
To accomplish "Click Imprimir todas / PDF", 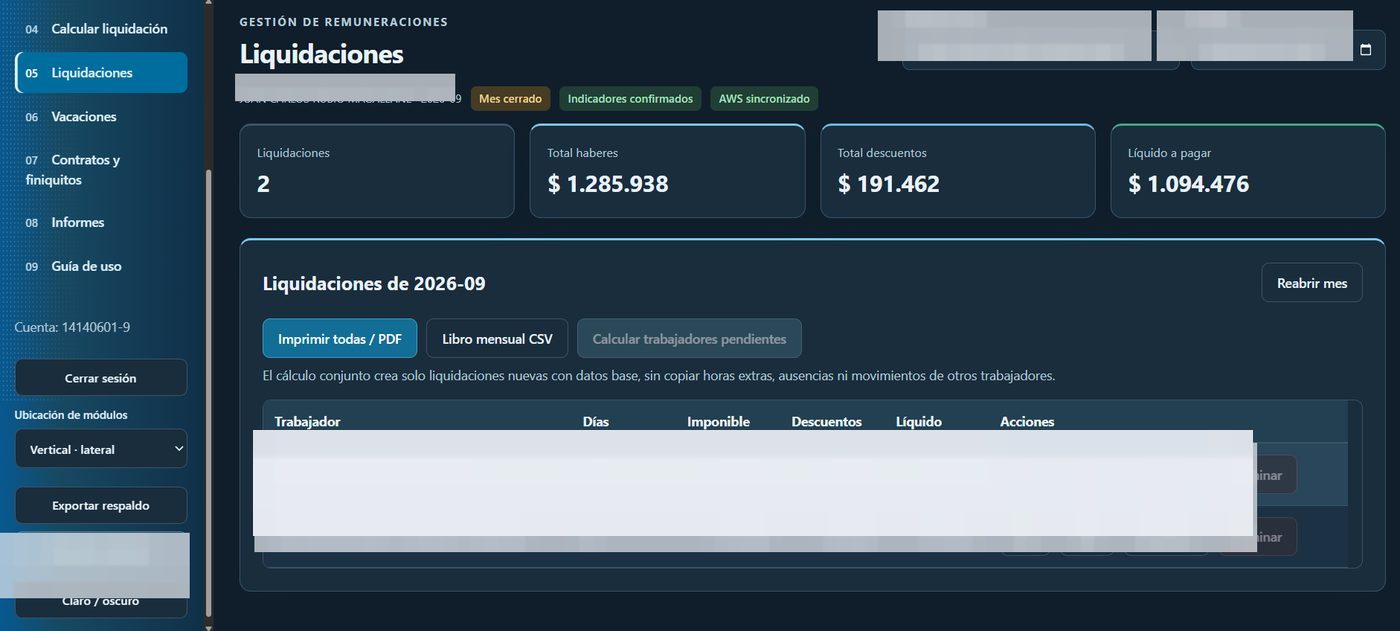I will click(340, 339).
